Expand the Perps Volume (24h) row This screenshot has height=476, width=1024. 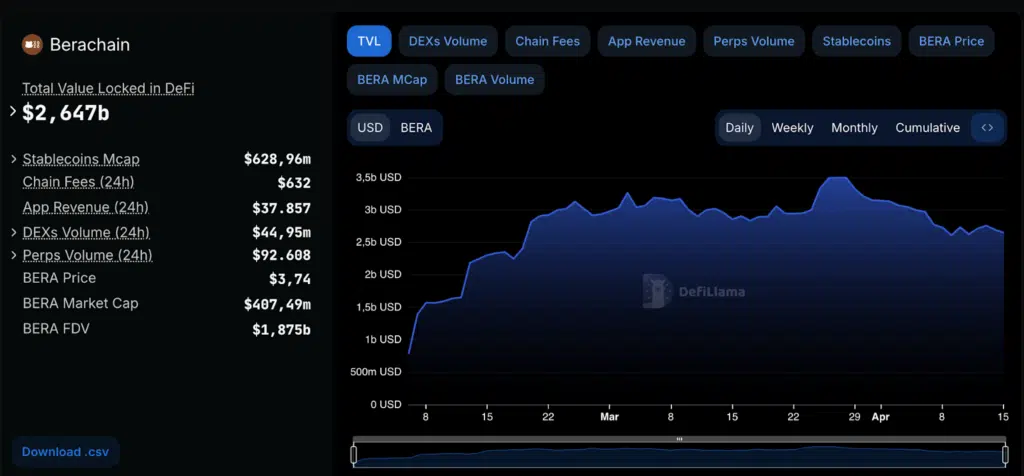[13, 255]
